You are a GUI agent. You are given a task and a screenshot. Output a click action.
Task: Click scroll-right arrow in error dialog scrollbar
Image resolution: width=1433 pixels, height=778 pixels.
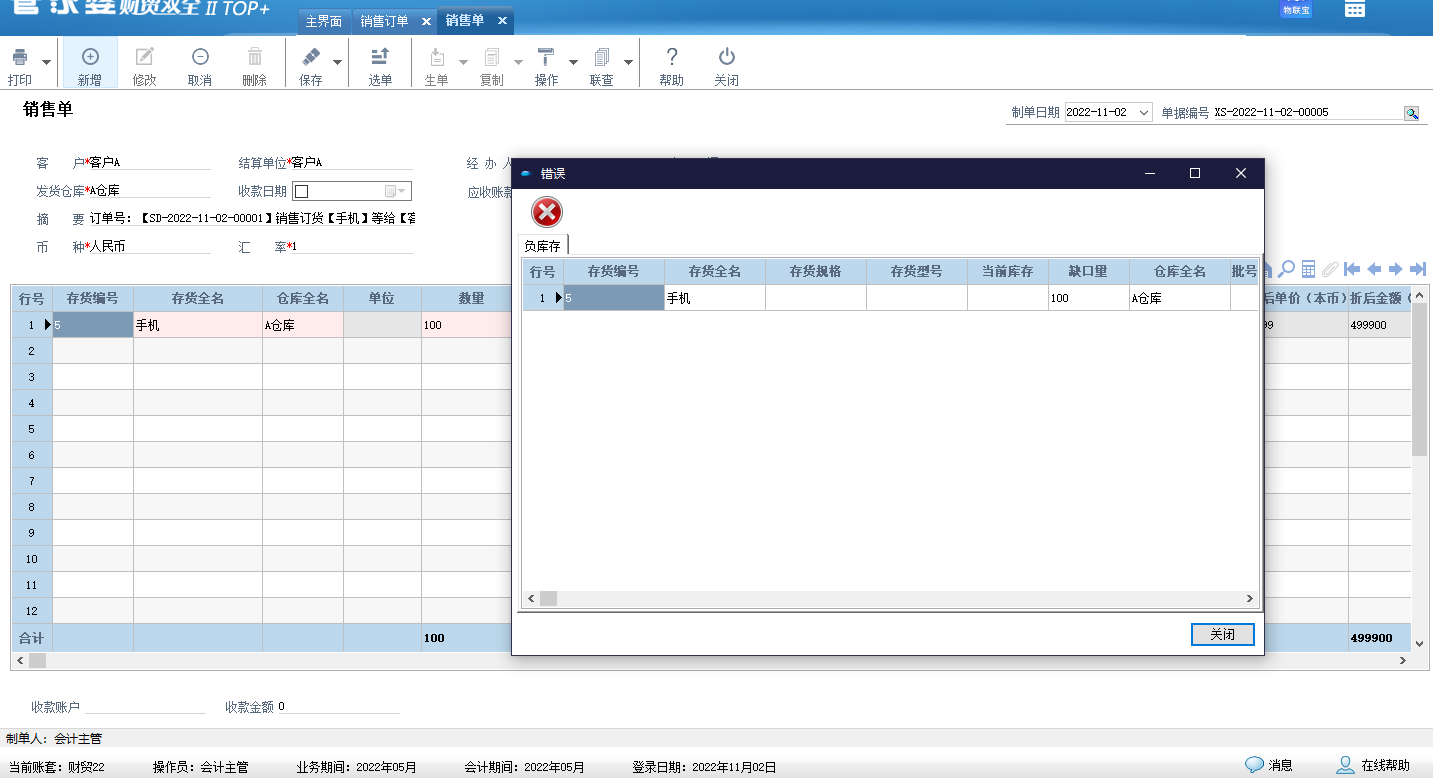point(1249,598)
